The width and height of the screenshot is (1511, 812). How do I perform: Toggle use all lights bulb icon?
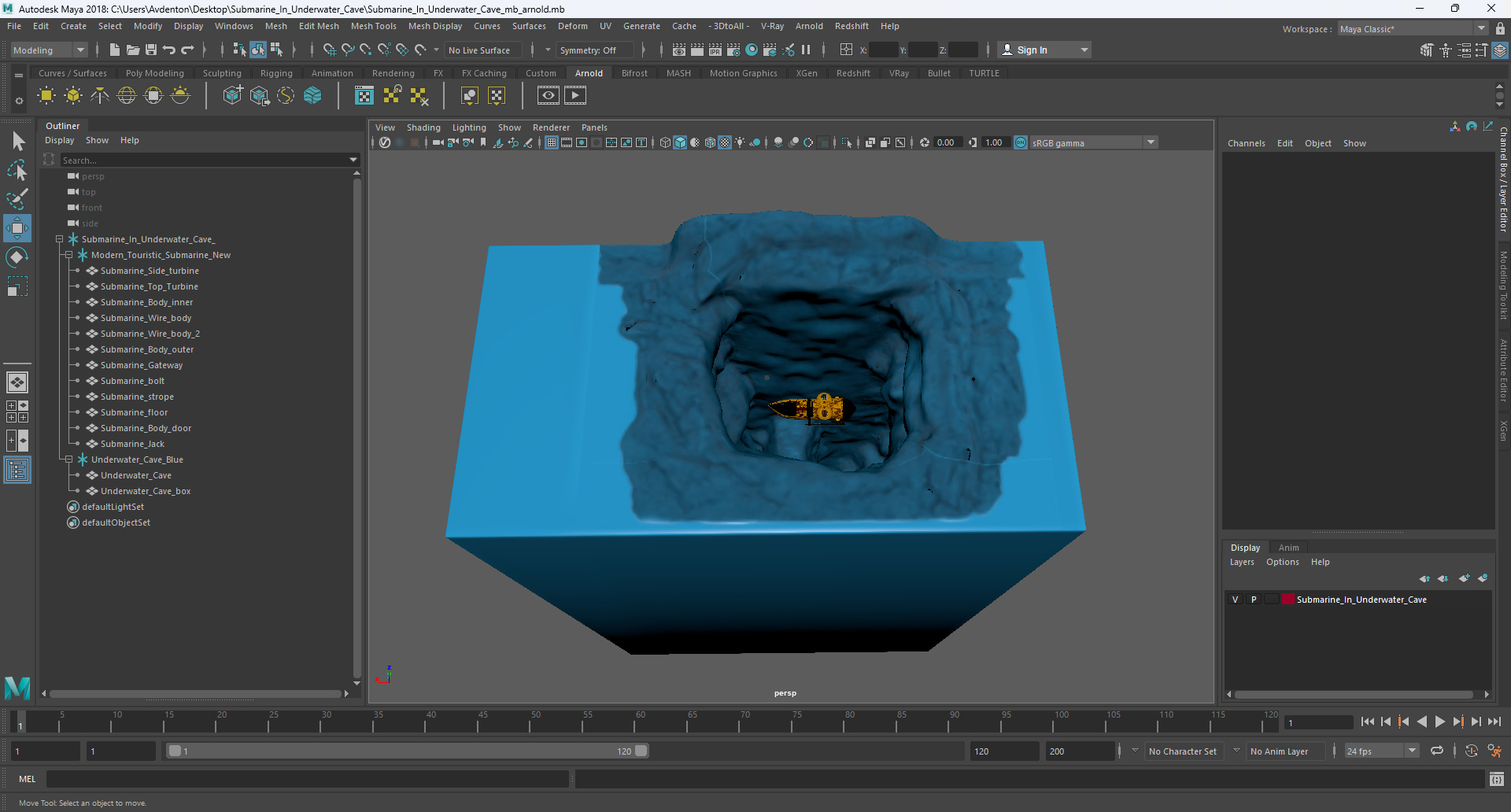click(x=740, y=142)
